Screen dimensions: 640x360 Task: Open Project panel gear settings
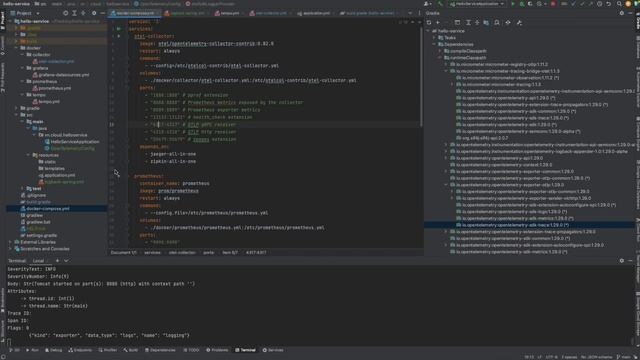point(94,13)
